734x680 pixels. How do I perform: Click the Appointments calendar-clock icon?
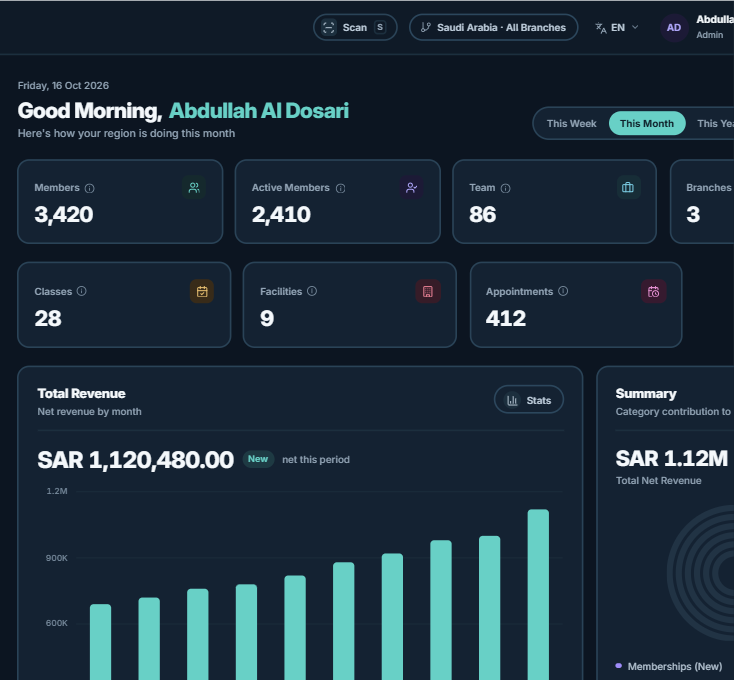click(653, 292)
